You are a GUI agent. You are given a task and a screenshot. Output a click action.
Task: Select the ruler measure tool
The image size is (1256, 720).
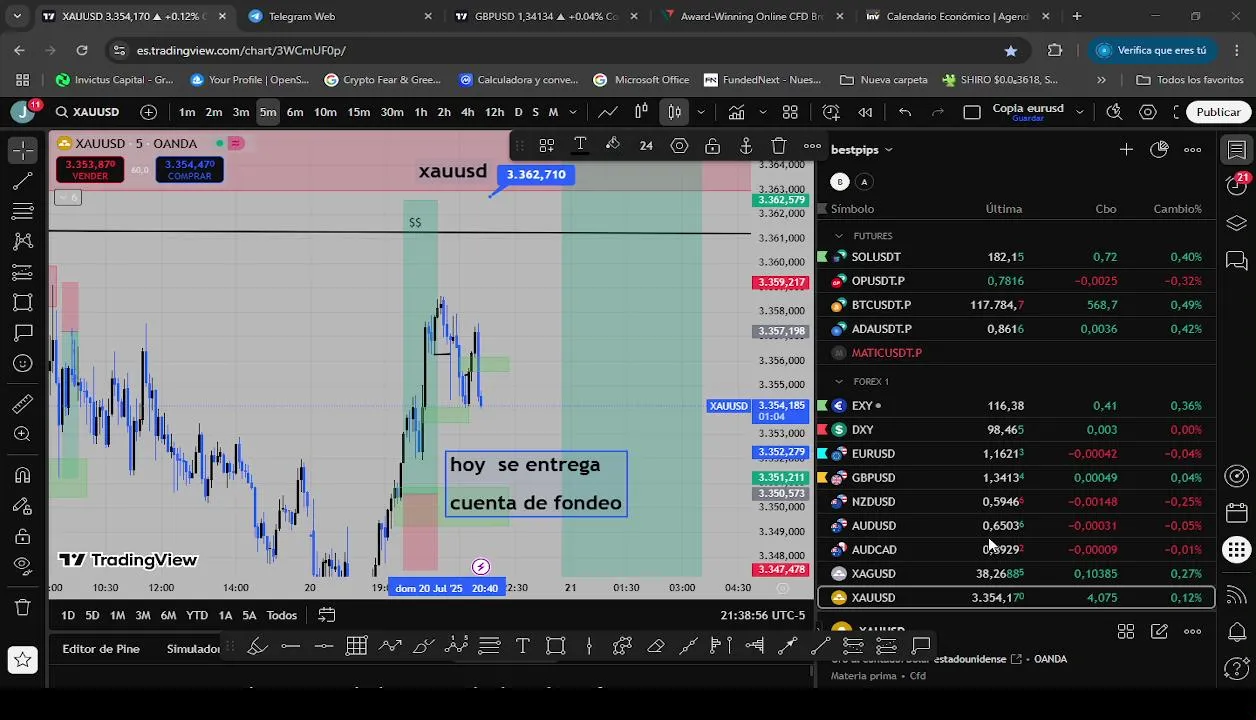click(23, 404)
